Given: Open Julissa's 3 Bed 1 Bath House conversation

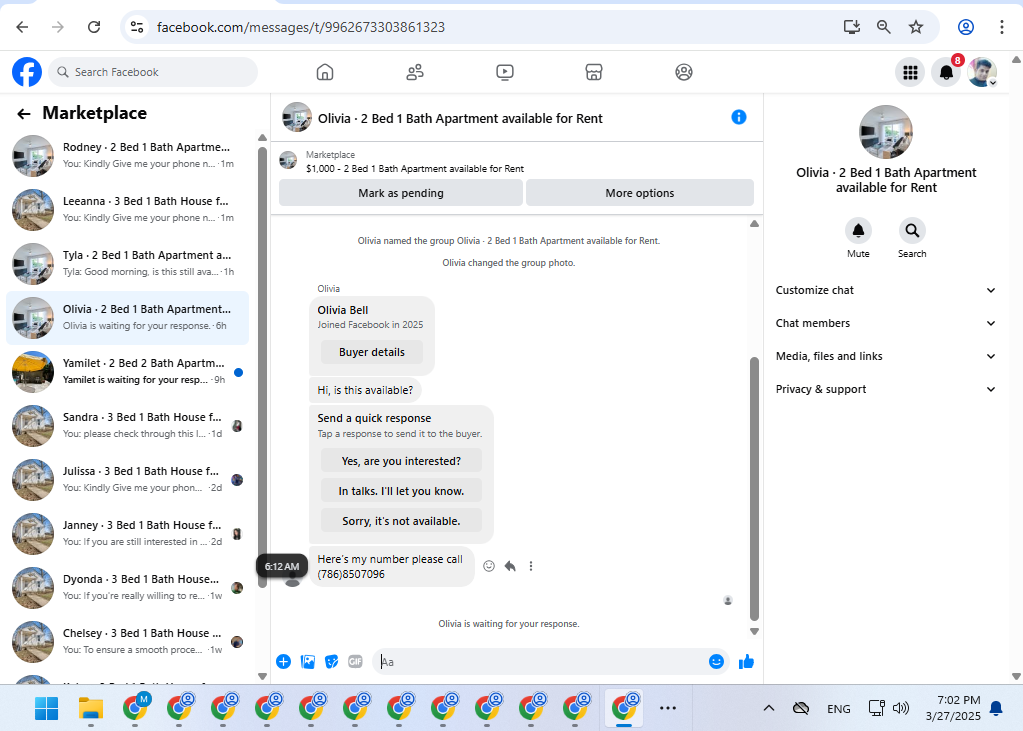Looking at the screenshot, I should click(x=128, y=480).
